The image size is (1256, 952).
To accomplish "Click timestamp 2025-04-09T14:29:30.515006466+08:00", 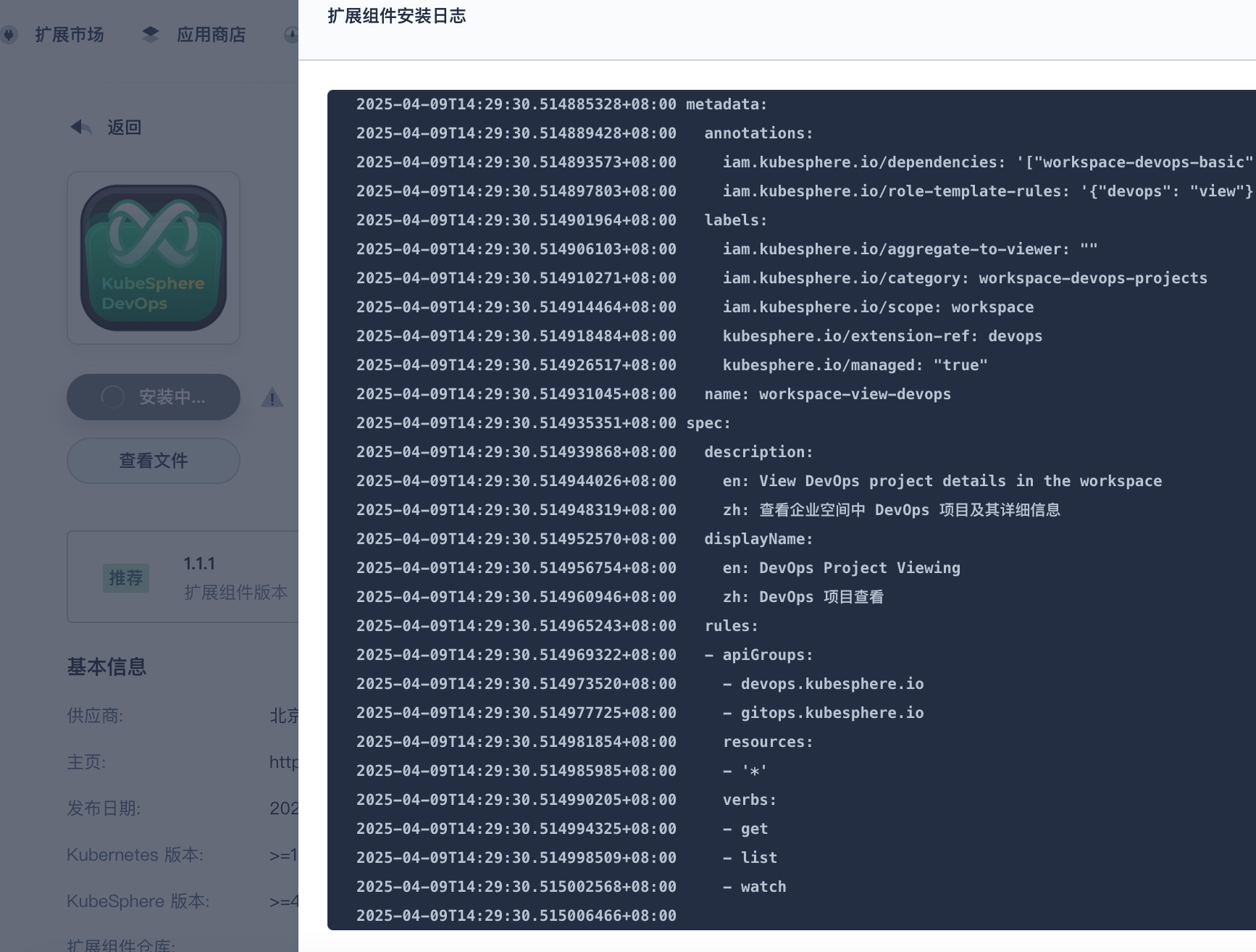I will tap(516, 916).
